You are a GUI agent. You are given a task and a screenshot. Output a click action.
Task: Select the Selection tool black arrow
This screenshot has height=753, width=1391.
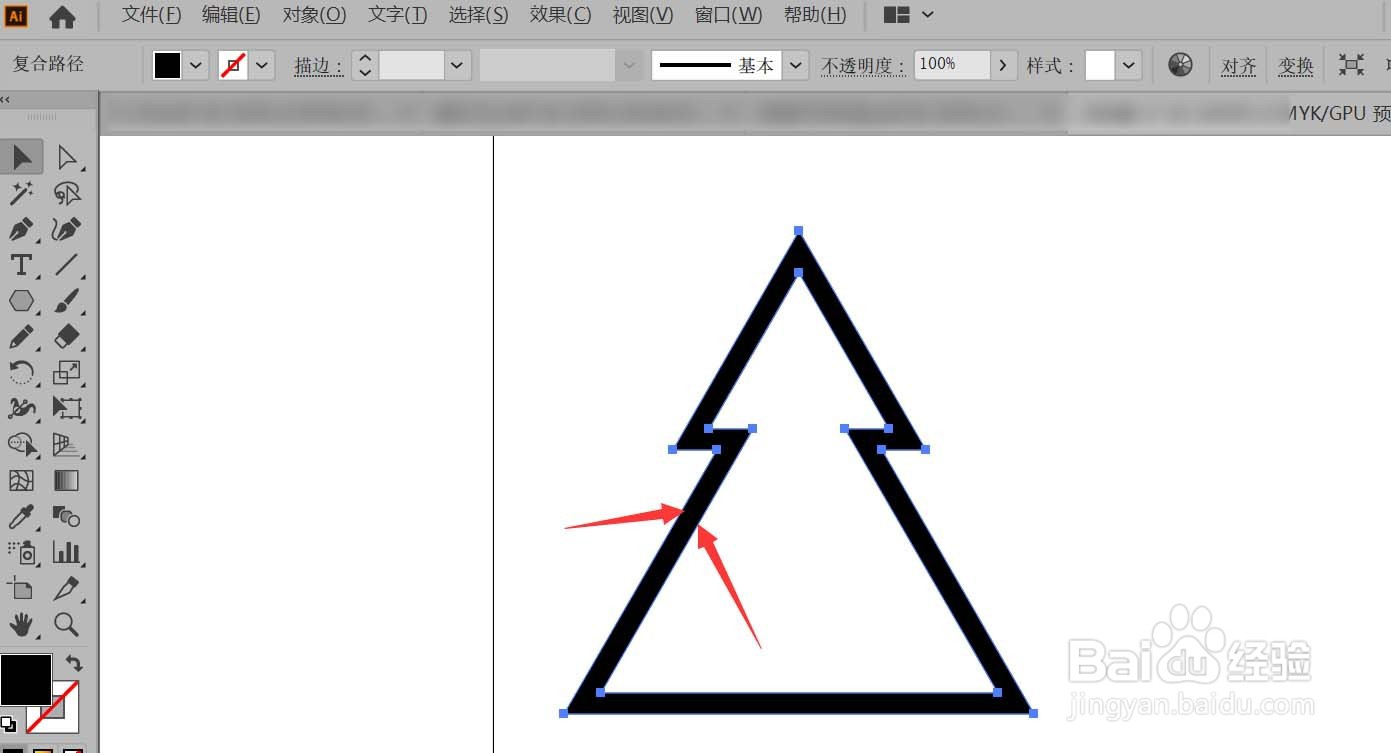click(x=22, y=157)
